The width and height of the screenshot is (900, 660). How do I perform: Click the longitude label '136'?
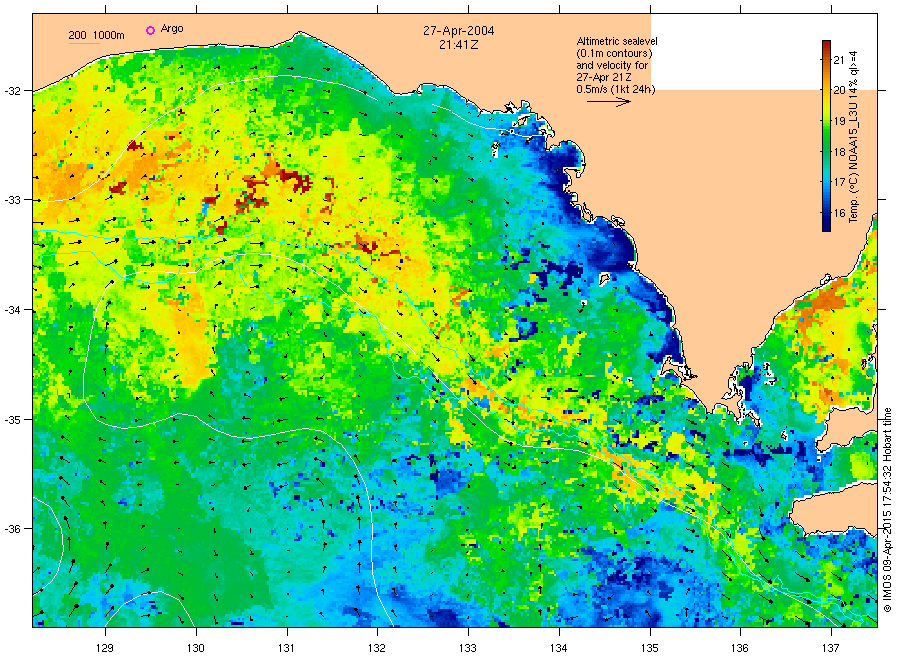click(x=740, y=649)
